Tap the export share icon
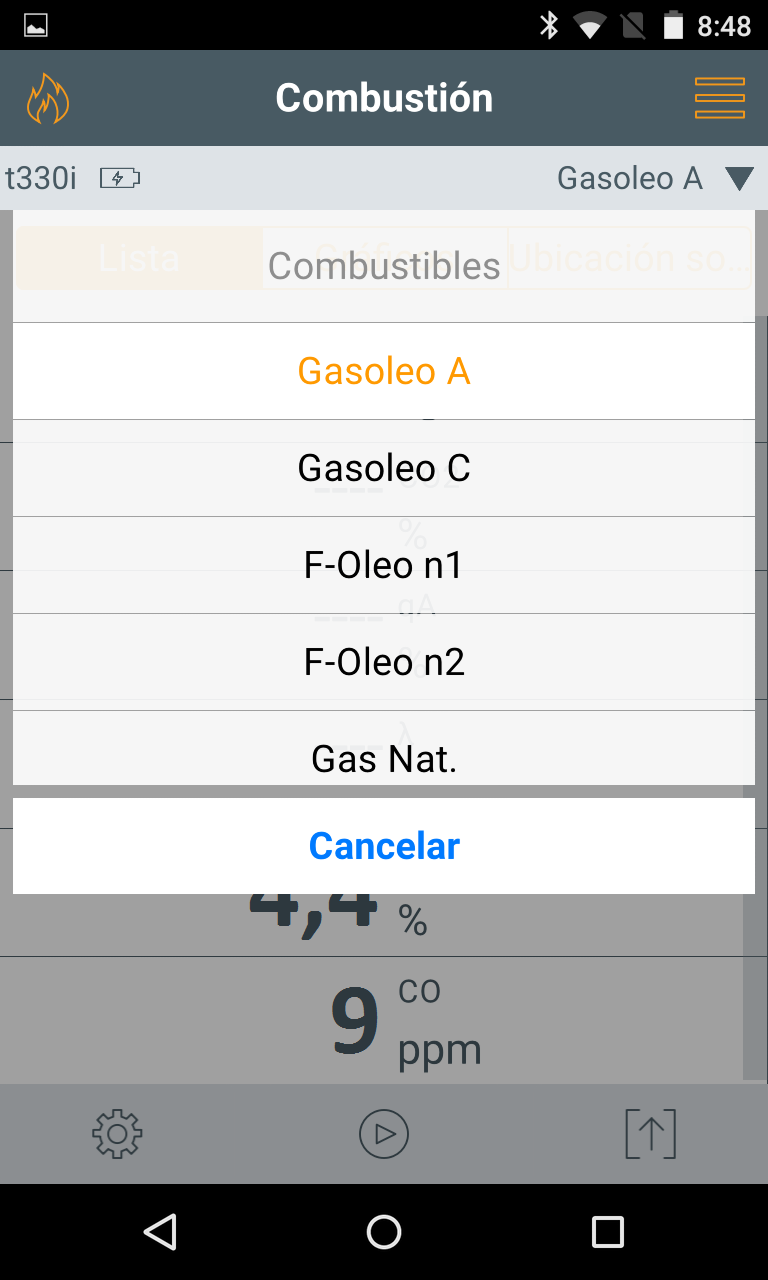 pos(650,1133)
